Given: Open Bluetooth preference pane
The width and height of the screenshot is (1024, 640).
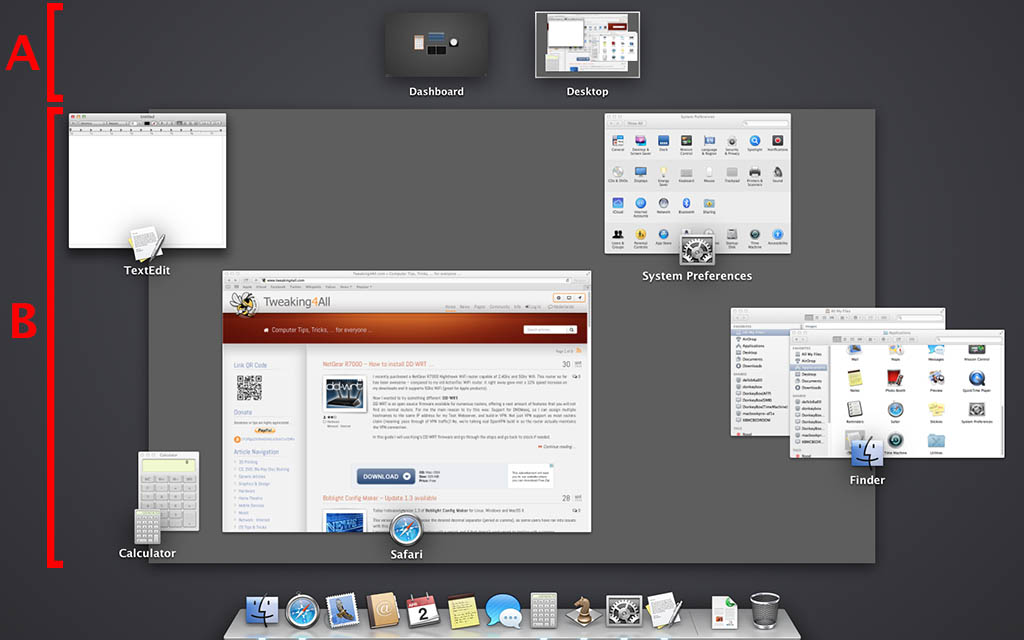Looking at the screenshot, I should [686, 206].
